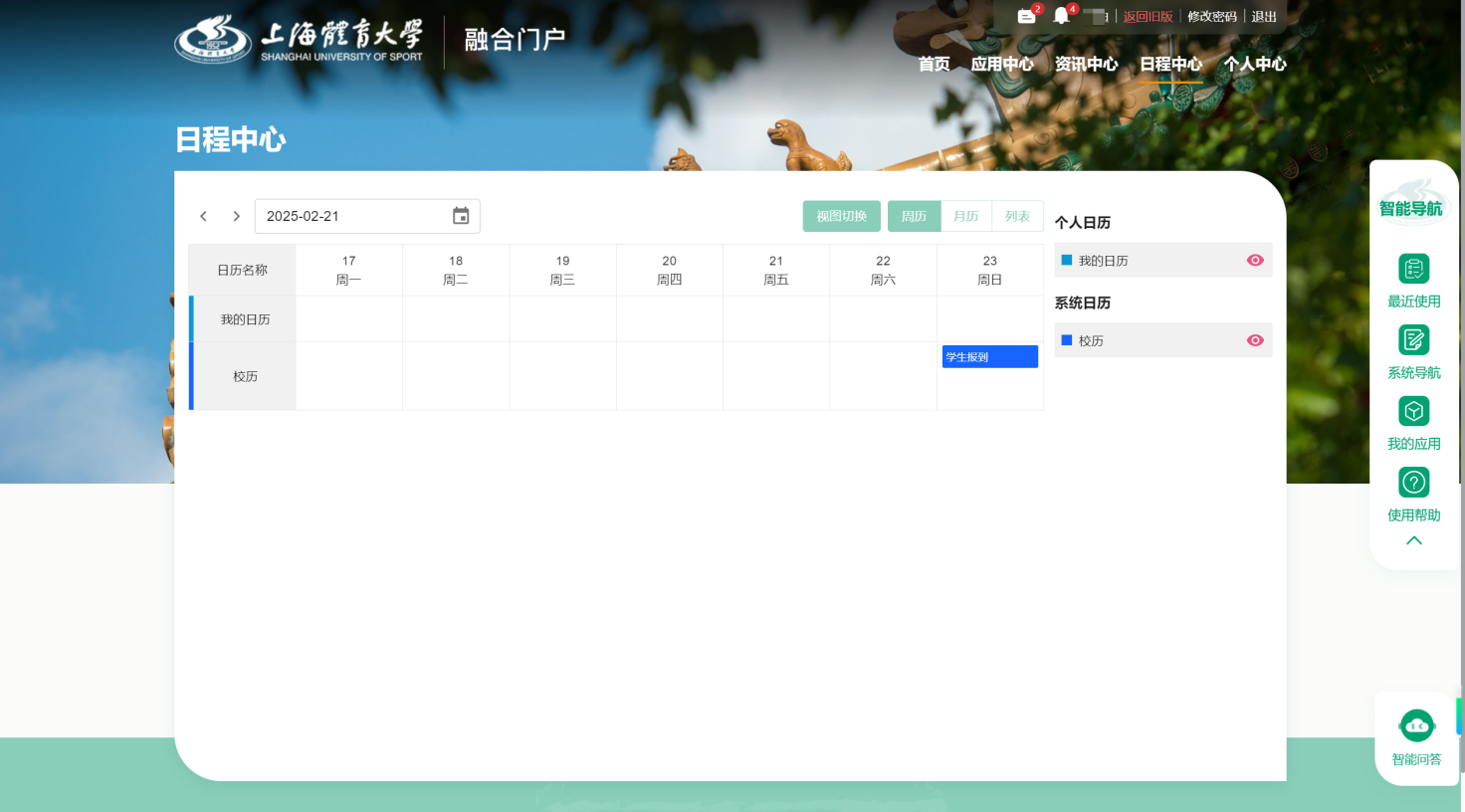Click the 返回旧版 link

tap(1149, 17)
